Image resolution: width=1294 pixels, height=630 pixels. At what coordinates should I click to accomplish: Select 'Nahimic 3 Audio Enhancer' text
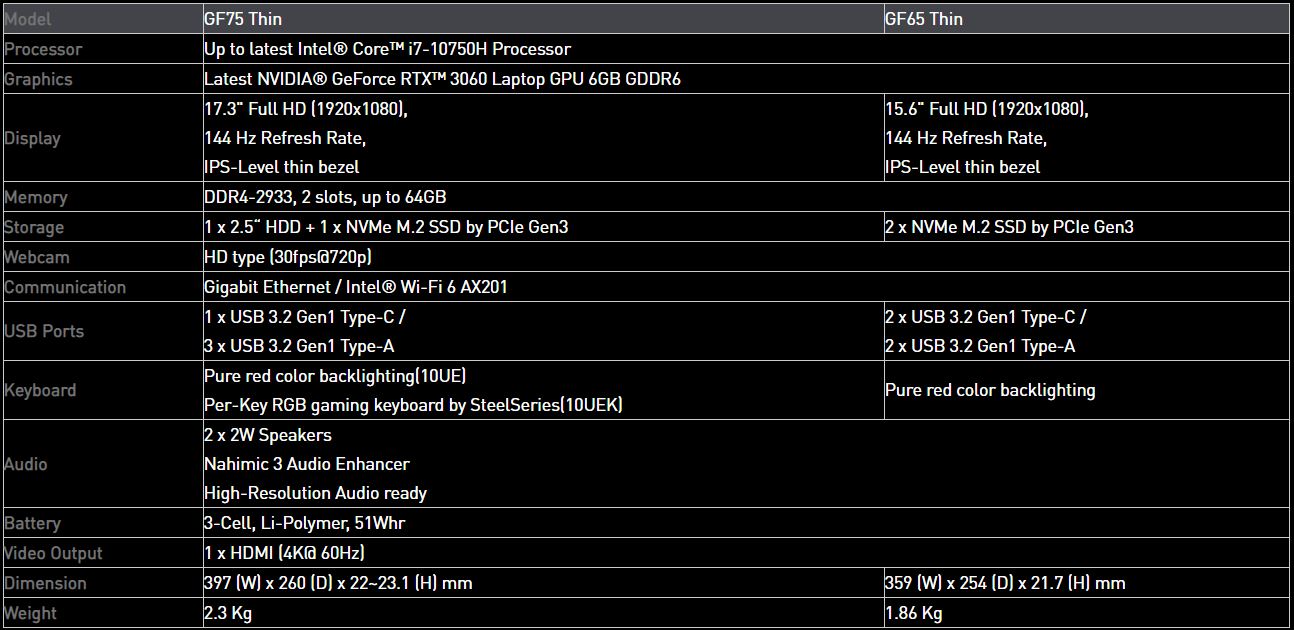tap(307, 464)
